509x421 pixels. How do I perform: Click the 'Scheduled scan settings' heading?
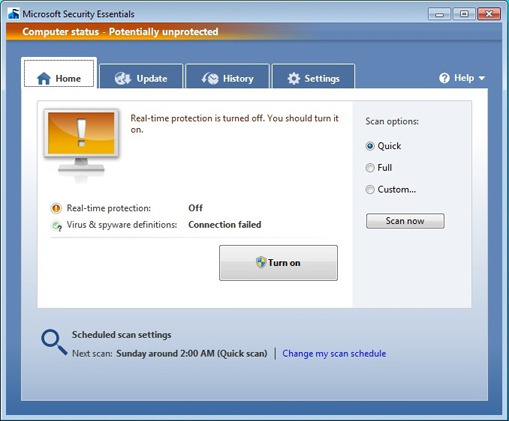click(x=122, y=335)
